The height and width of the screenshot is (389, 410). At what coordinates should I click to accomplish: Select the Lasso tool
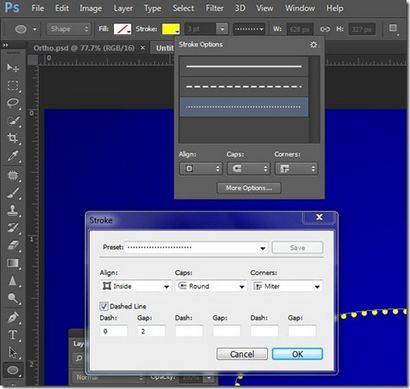click(x=13, y=103)
